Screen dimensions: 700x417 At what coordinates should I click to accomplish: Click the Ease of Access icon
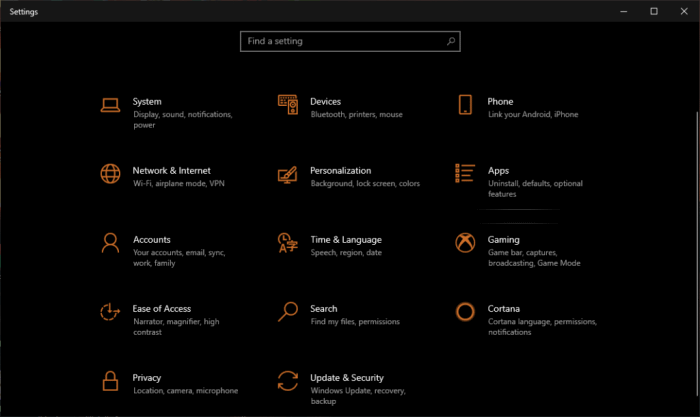110,312
